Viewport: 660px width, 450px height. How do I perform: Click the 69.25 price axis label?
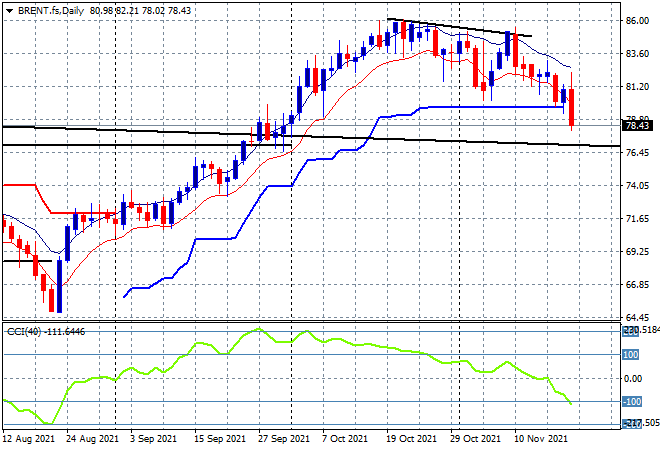(637, 252)
